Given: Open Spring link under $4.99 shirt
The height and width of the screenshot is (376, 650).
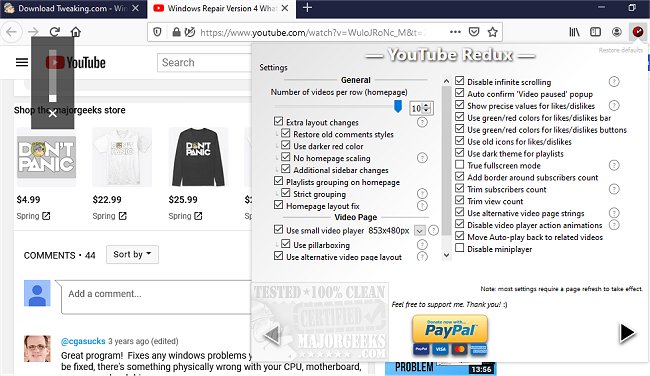Looking at the screenshot, I should [33, 216].
